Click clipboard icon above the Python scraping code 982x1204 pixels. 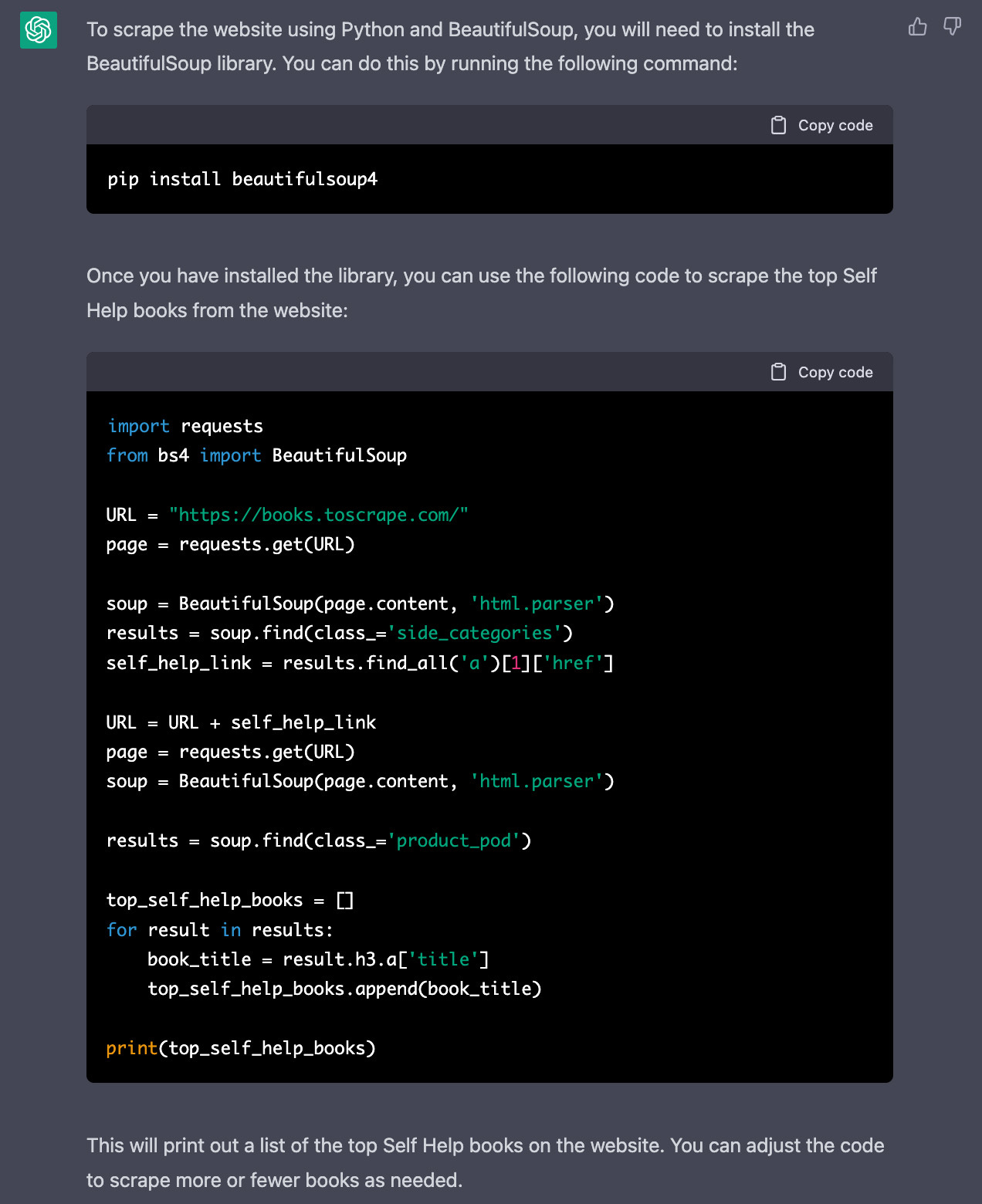click(778, 372)
